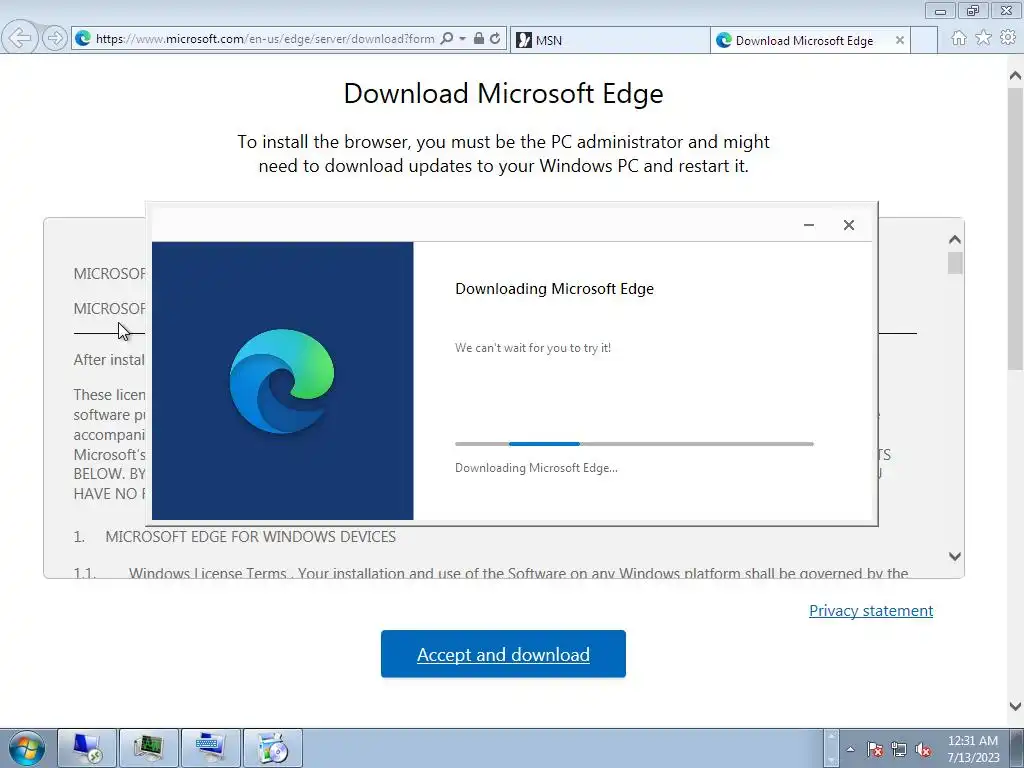Viewport: 1024px width, 768px height.
Task: Click the page scrollbar down arrow
Action: (1015, 706)
